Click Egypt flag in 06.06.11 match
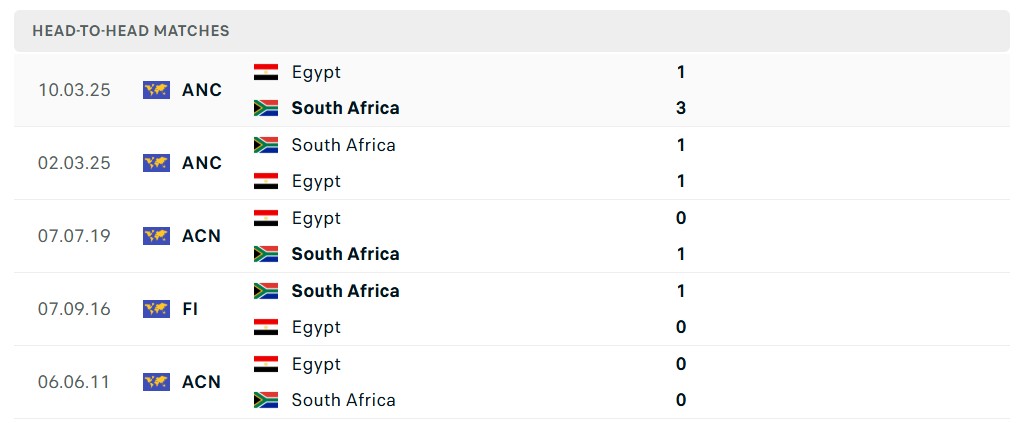The image size is (1018, 423). pos(266,364)
